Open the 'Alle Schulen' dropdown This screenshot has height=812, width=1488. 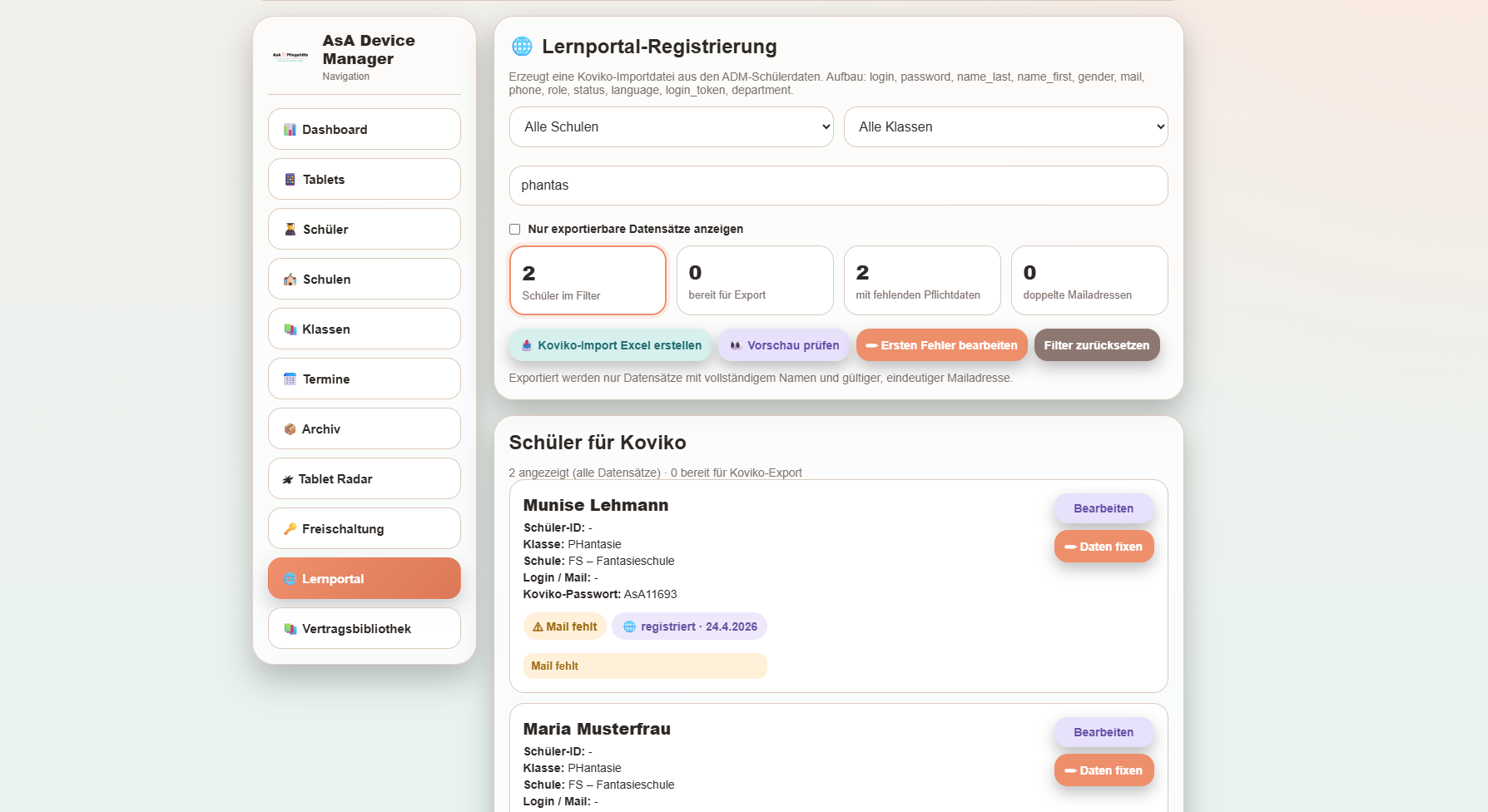pyautogui.click(x=672, y=127)
